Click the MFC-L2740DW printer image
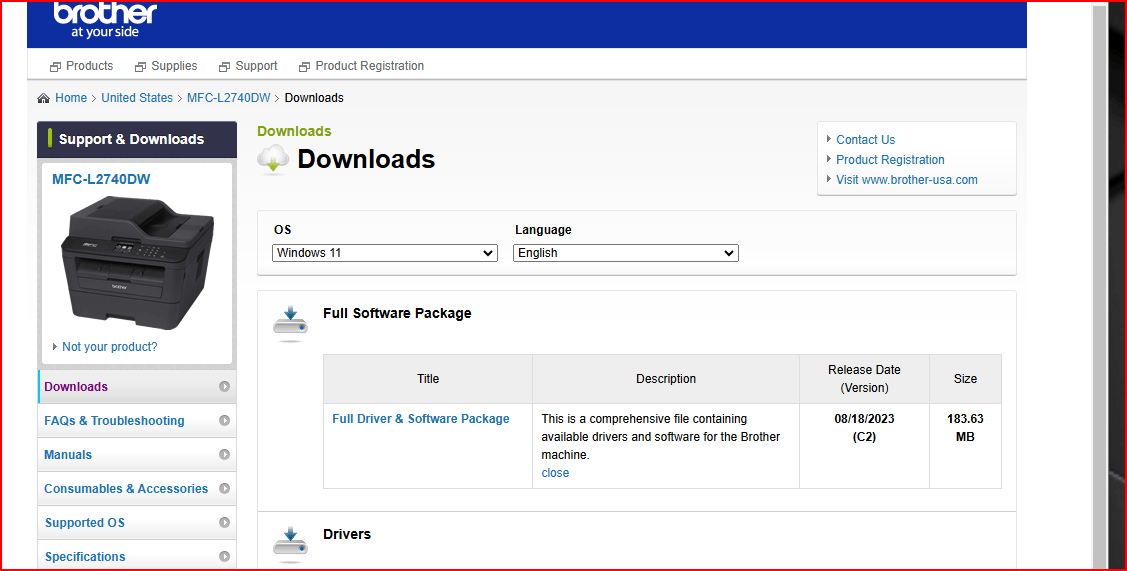The height and width of the screenshot is (571, 1127). (136, 262)
